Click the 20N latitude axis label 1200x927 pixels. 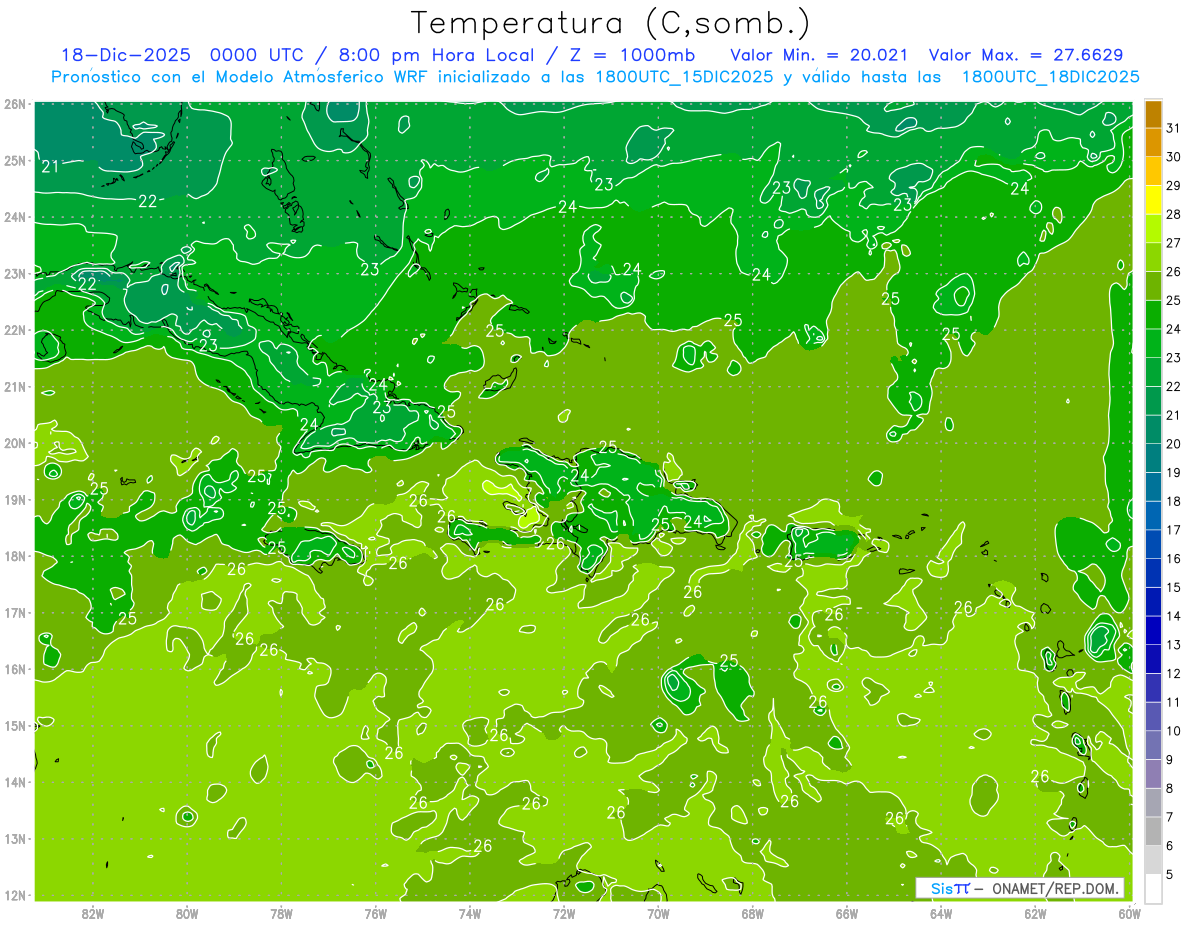15,443
